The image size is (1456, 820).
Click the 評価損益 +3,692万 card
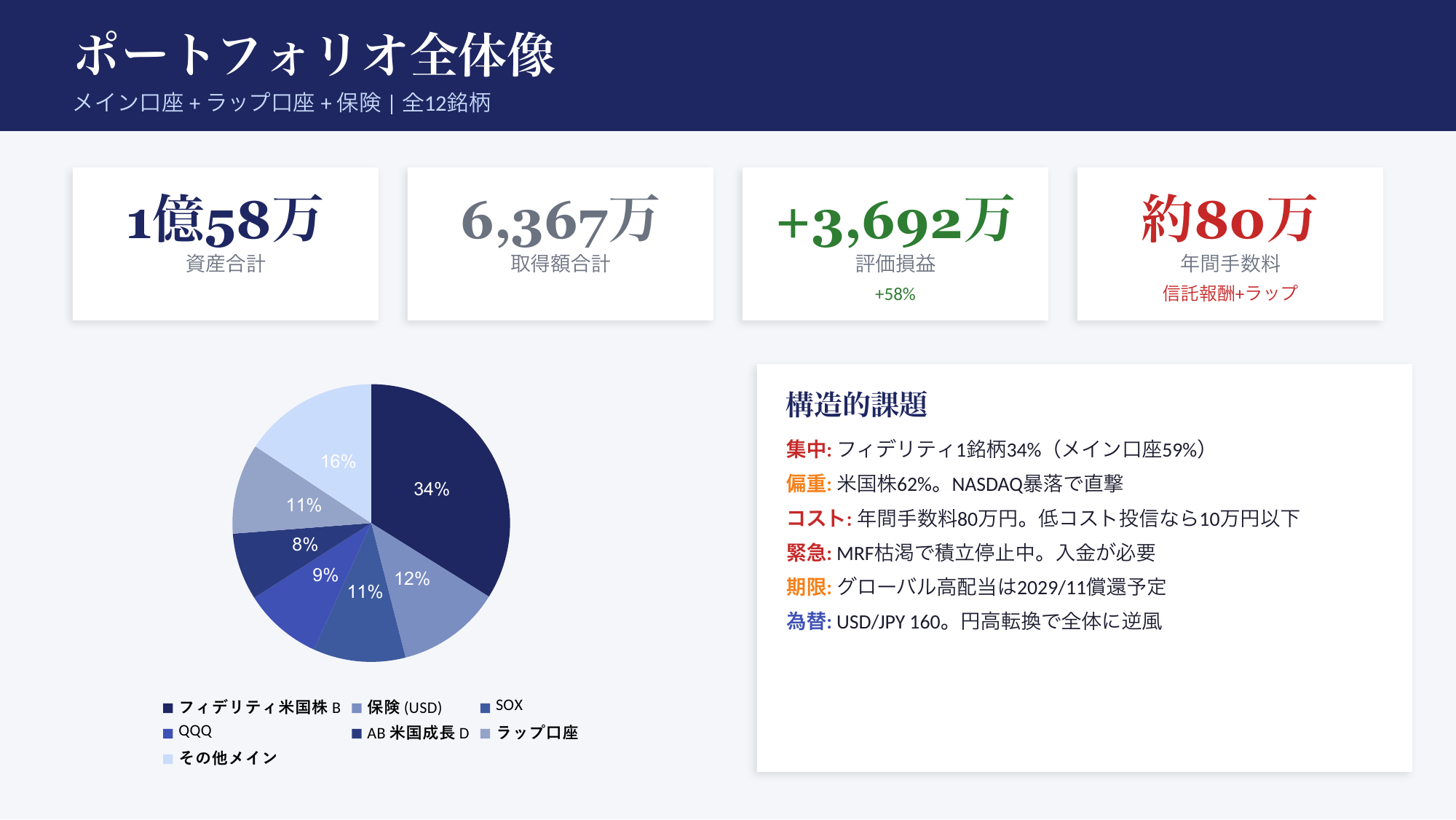[x=895, y=244]
